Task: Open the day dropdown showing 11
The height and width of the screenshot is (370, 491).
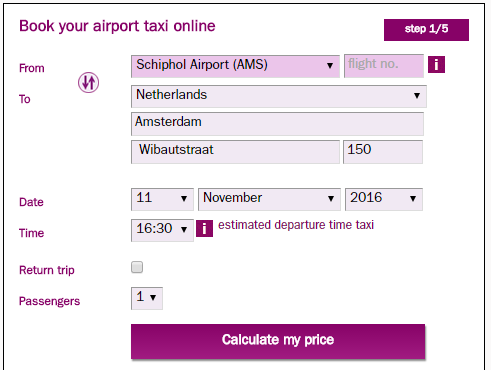Action: (162, 199)
